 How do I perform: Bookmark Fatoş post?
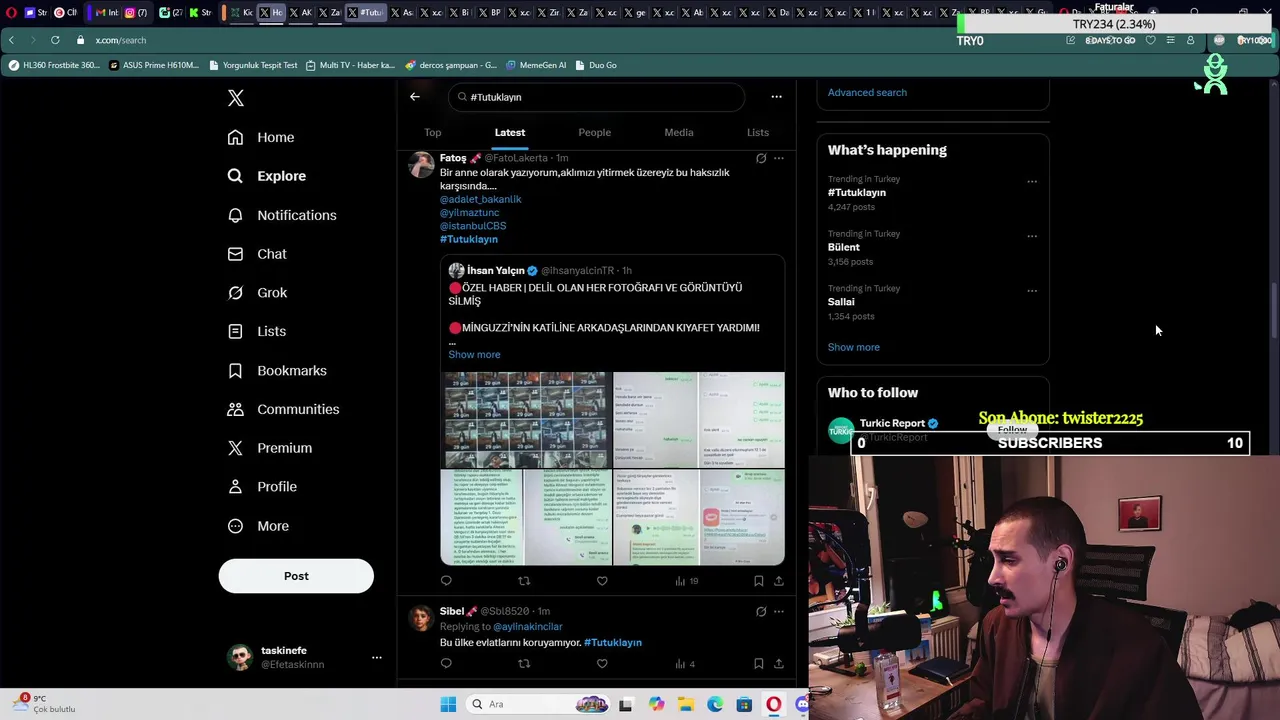click(759, 580)
